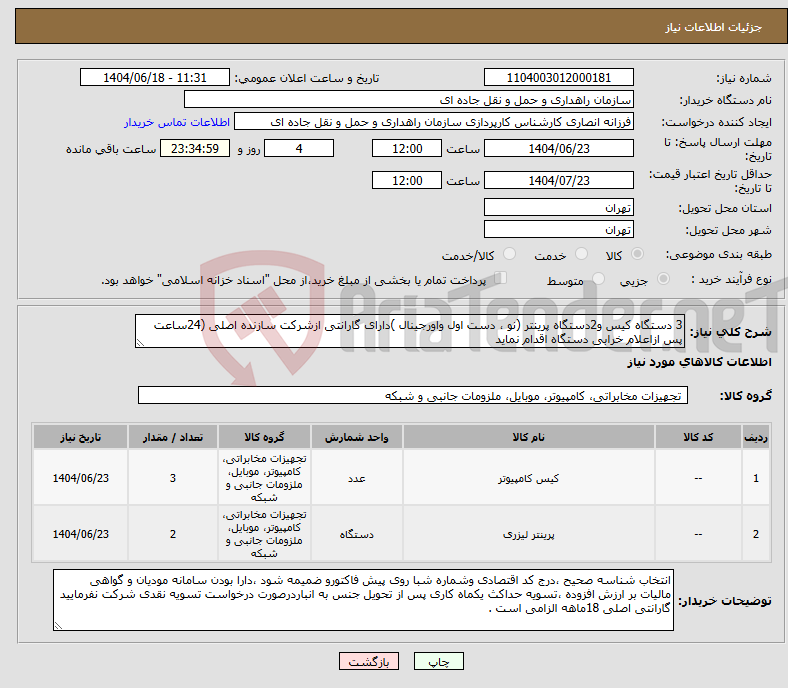
Task: Click the price validity date 1404/07/23 field
Action: (559, 180)
